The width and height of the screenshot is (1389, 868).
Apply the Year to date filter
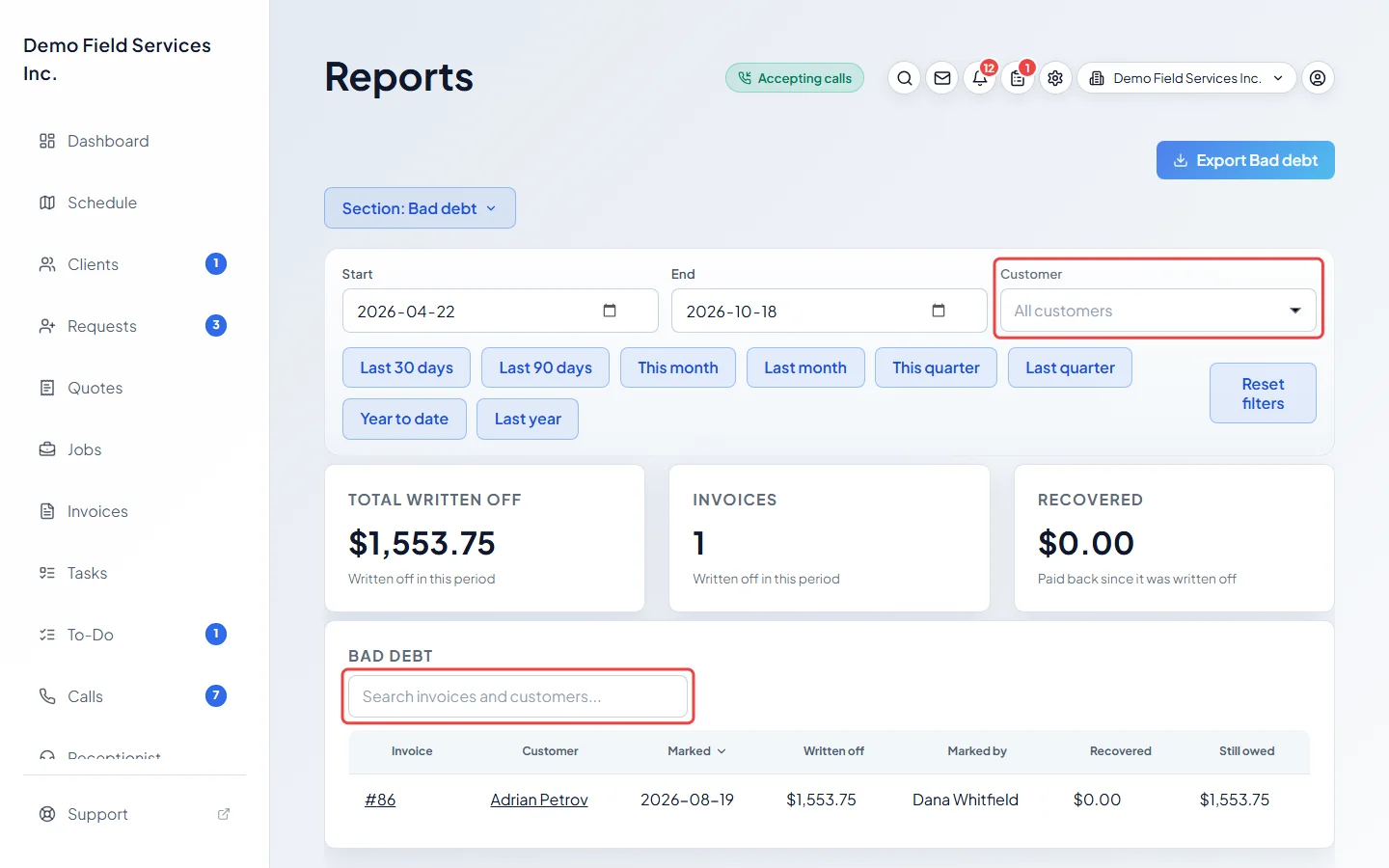point(404,419)
